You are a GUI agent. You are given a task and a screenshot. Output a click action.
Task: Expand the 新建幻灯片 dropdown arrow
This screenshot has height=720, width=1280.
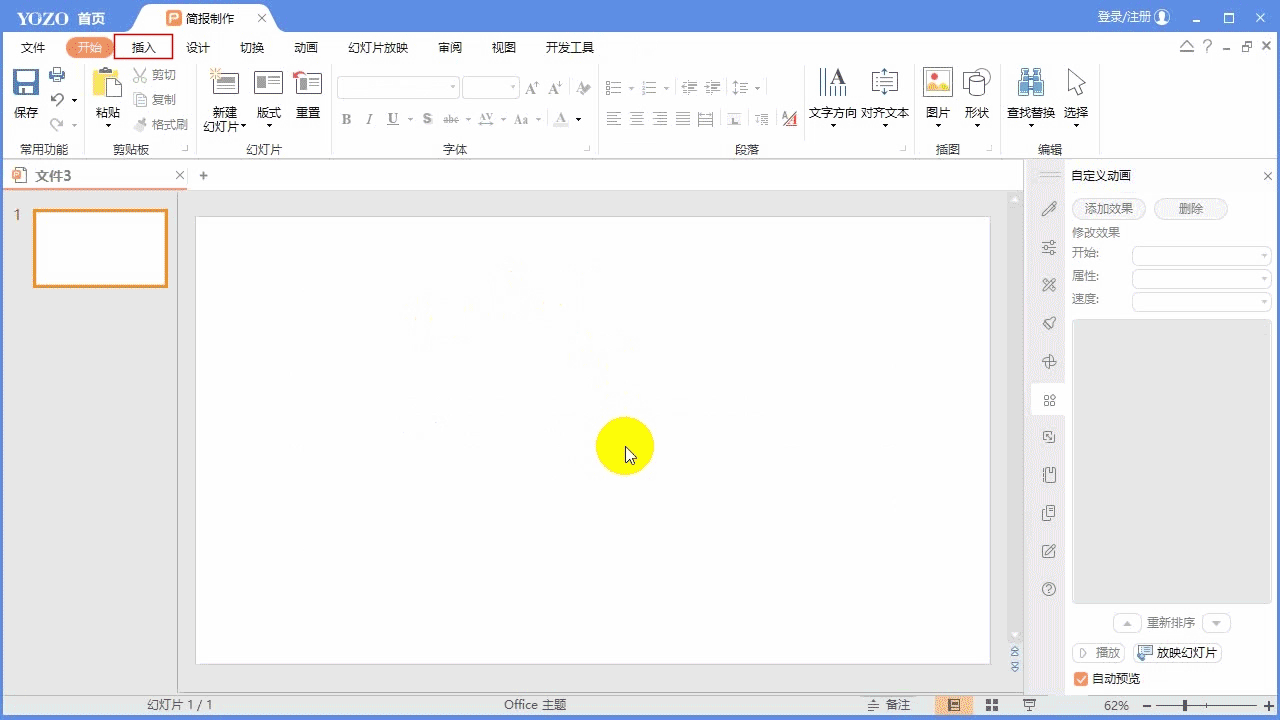point(243,127)
